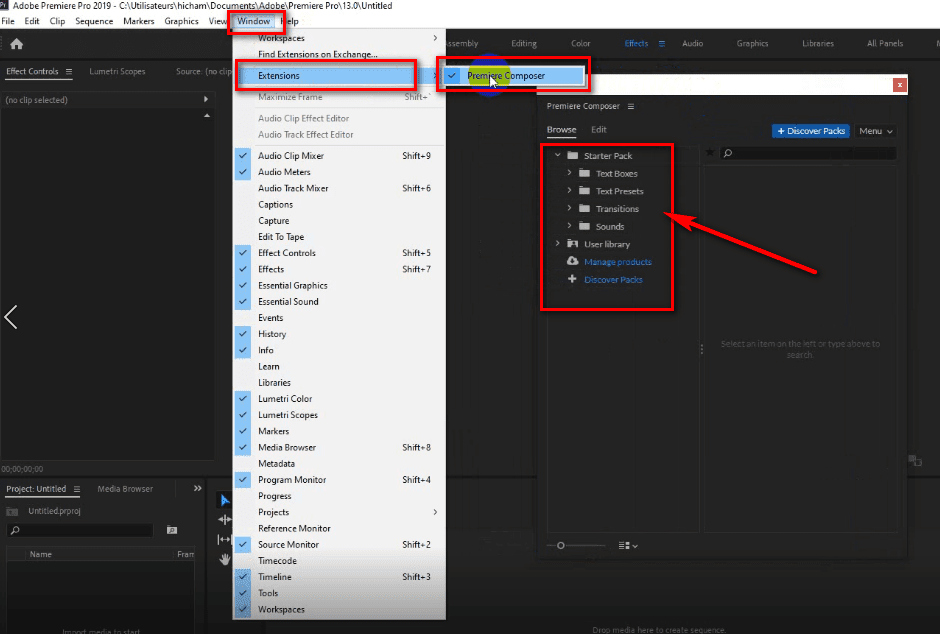Expand the Transitions folder
This screenshot has width=940, height=634.
570,209
